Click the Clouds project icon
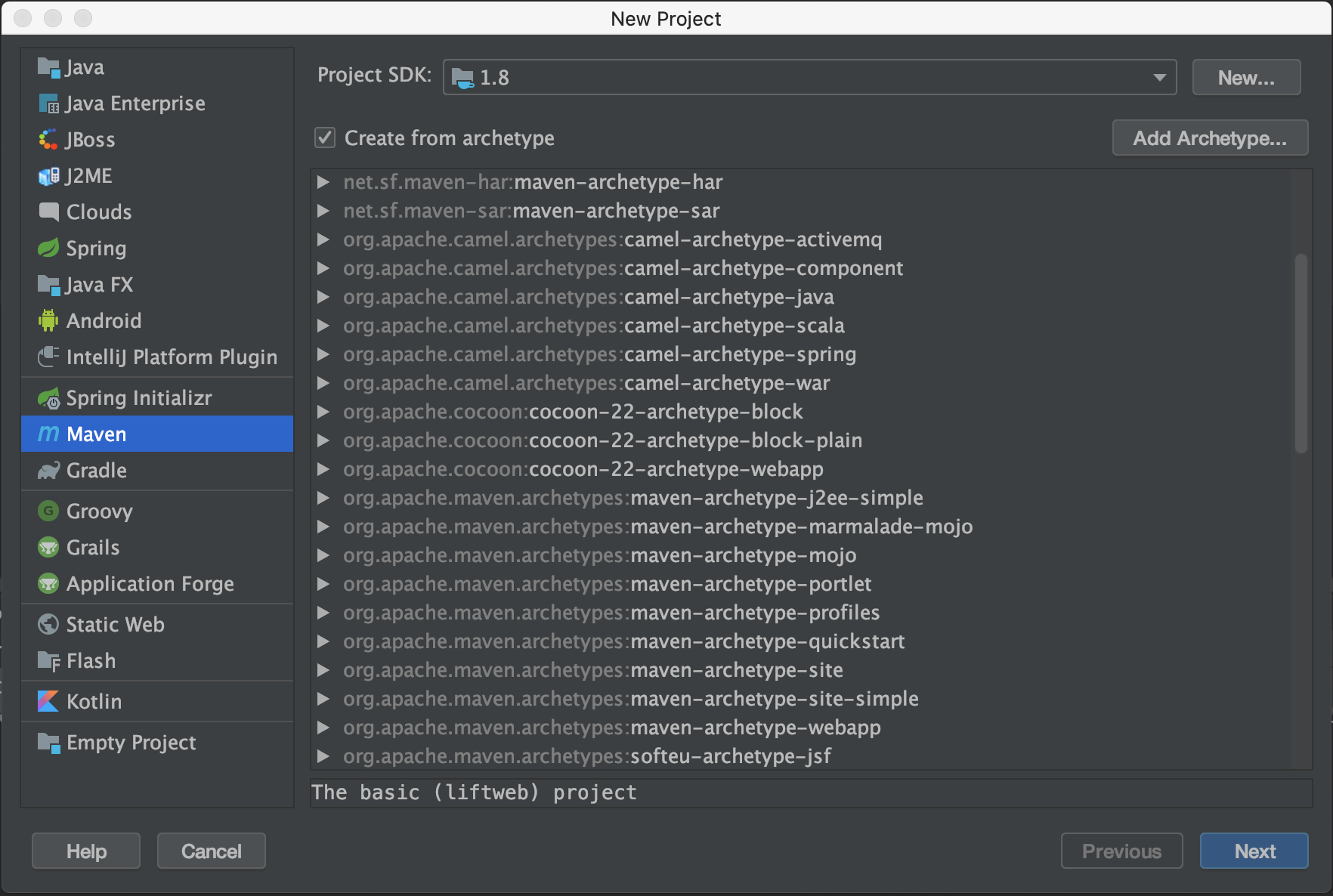Viewport: 1333px width, 896px height. click(x=48, y=212)
